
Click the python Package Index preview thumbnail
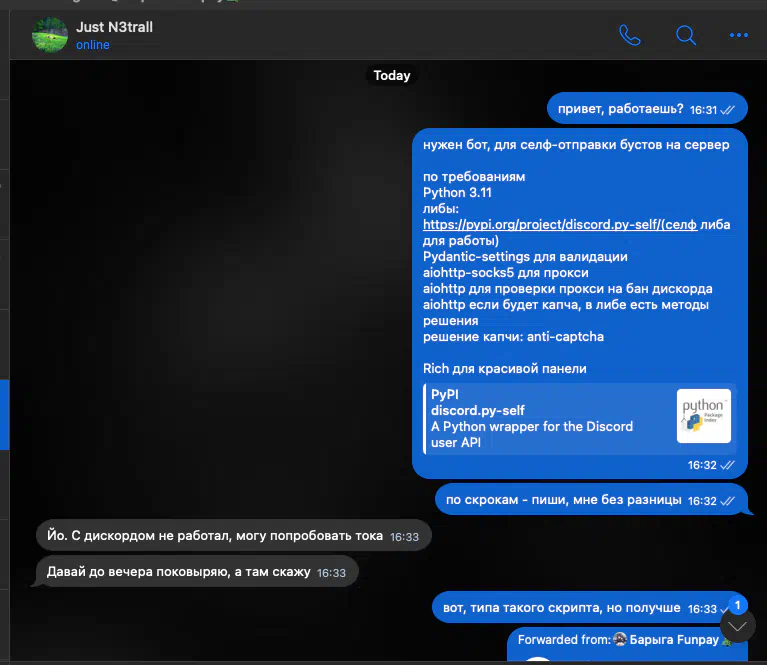pyautogui.click(x=704, y=416)
